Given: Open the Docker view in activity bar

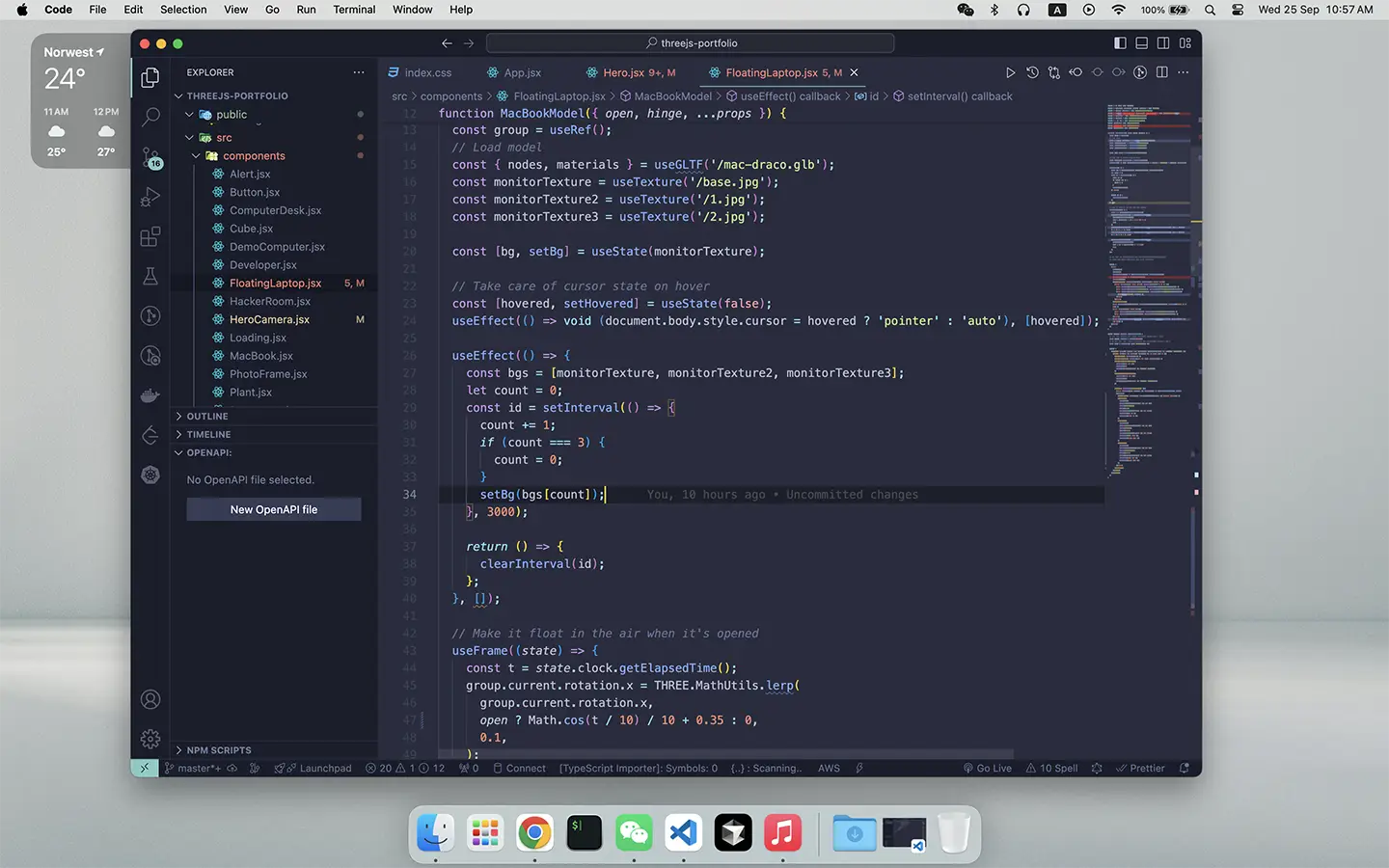Looking at the screenshot, I should pos(150,395).
